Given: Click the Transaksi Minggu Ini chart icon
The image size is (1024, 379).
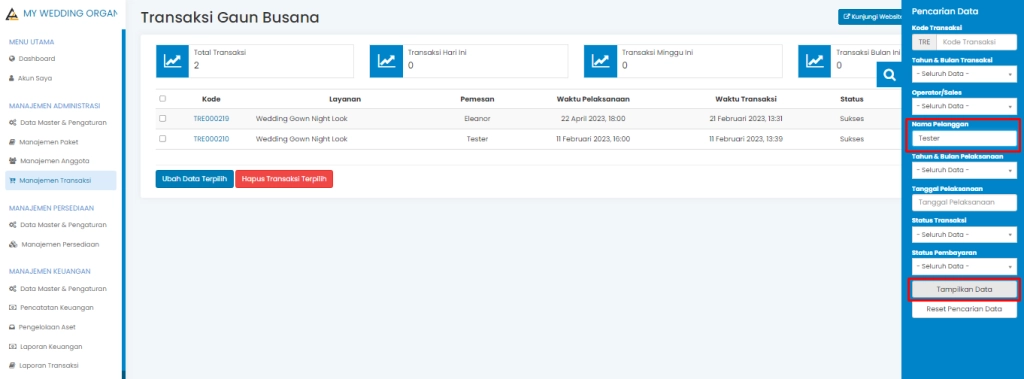Looking at the screenshot, I should click(601, 61).
